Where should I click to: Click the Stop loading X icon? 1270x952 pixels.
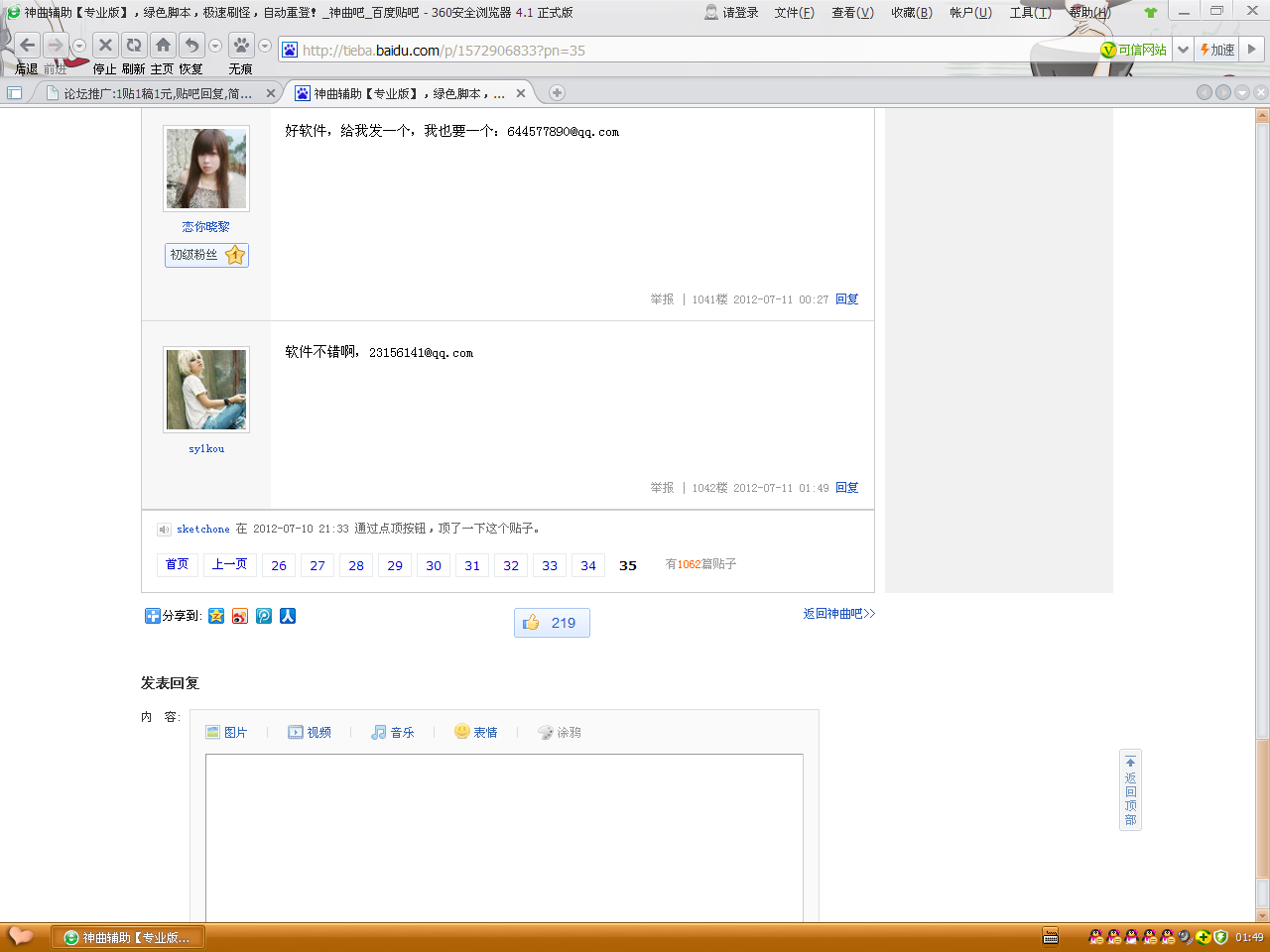(105, 46)
